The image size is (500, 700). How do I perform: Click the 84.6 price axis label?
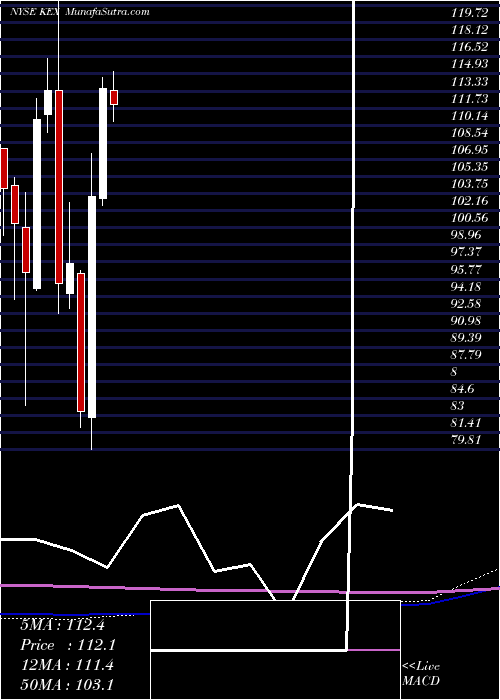click(x=462, y=389)
